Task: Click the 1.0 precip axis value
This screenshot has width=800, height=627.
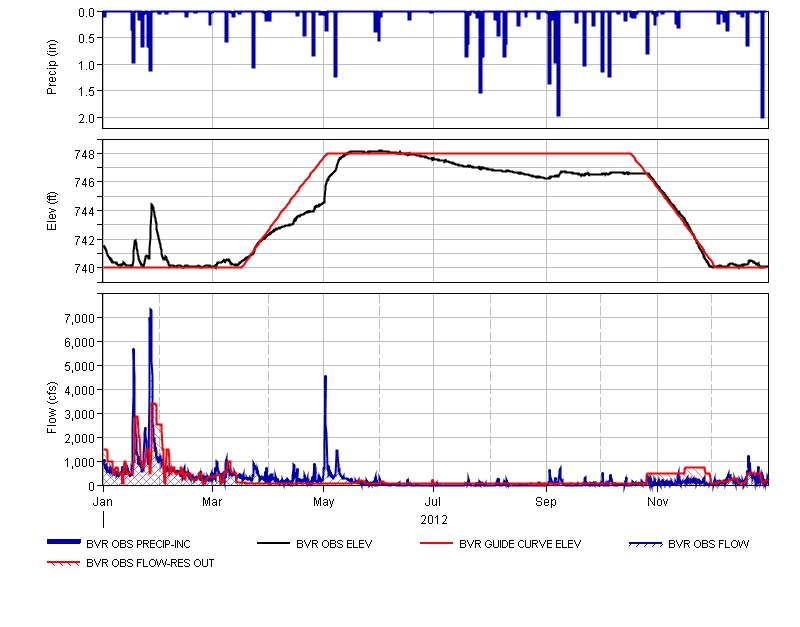Action: pyautogui.click(x=87, y=65)
